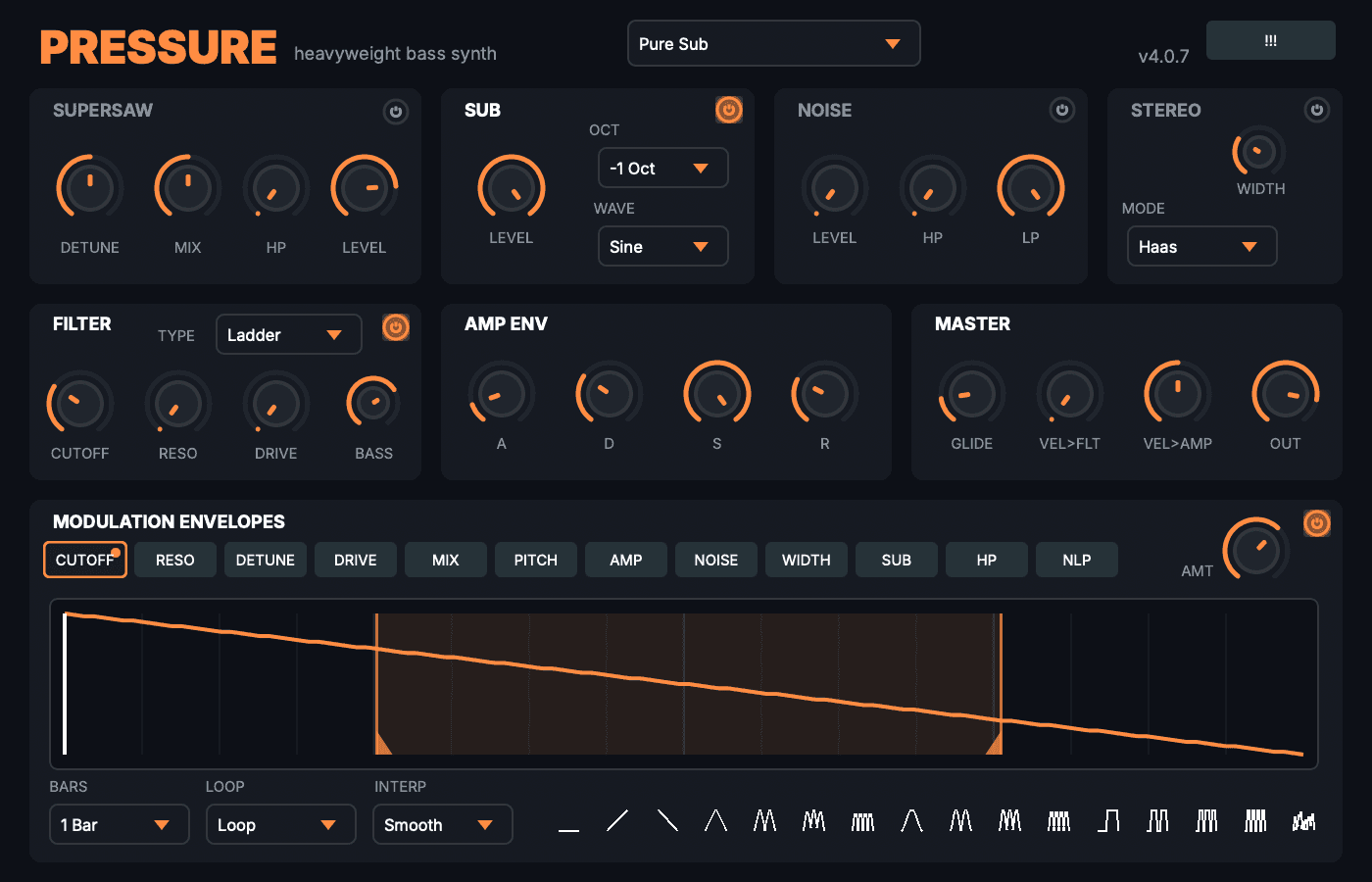
Task: Select the single square pulse envelope shape
Action: tap(1108, 821)
